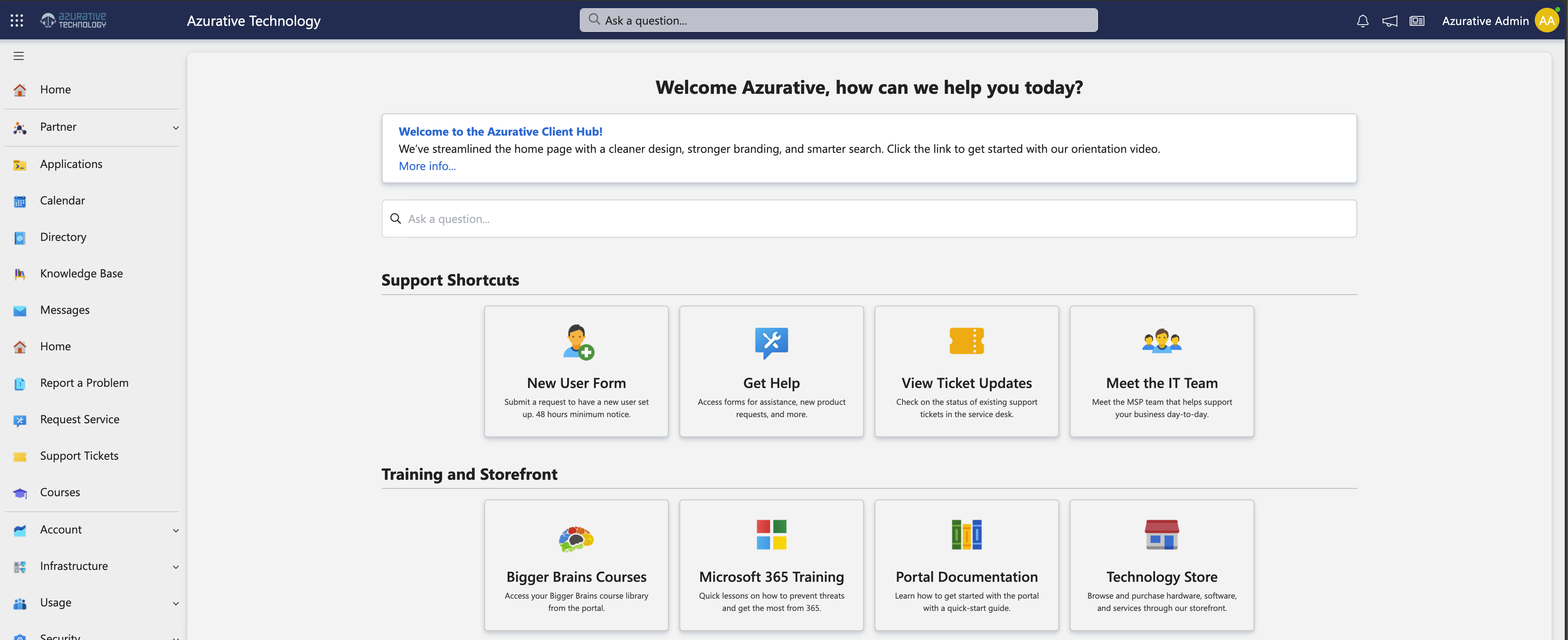The height and width of the screenshot is (640, 1568).
Task: Click the More info link
Action: (x=427, y=166)
